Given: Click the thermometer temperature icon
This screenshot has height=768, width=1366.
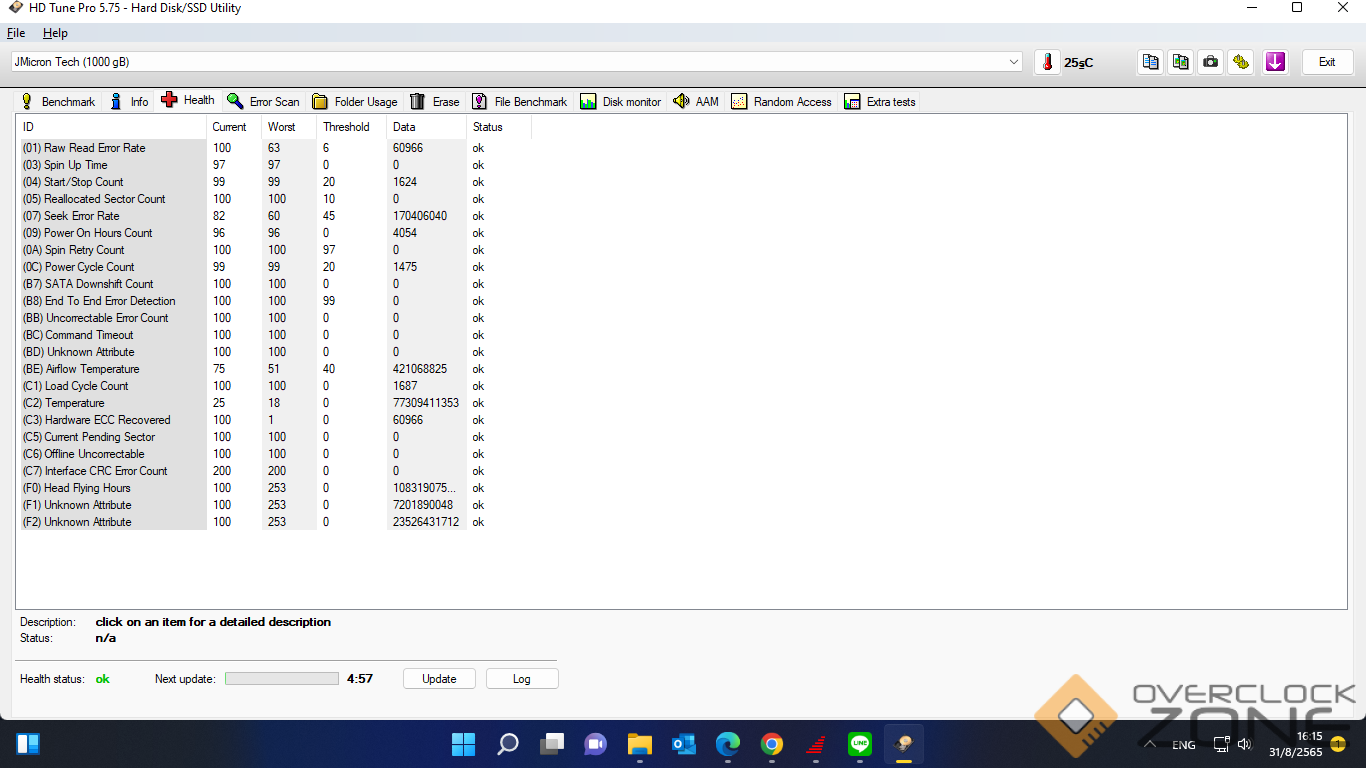Looking at the screenshot, I should 1047,62.
